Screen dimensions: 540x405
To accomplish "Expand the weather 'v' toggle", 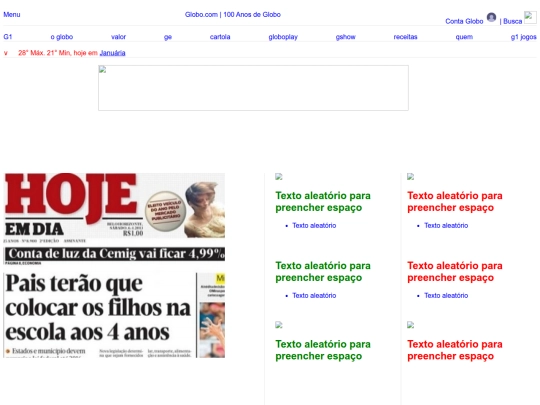I will click(6, 53).
